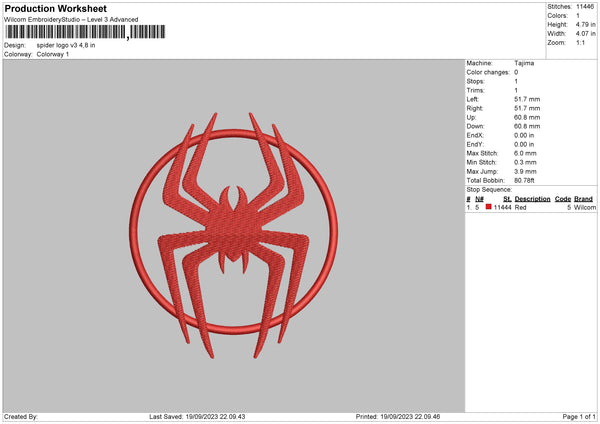The width and height of the screenshot is (600, 424).
Task: Click the 'EndY:' label
Action: tap(475, 144)
